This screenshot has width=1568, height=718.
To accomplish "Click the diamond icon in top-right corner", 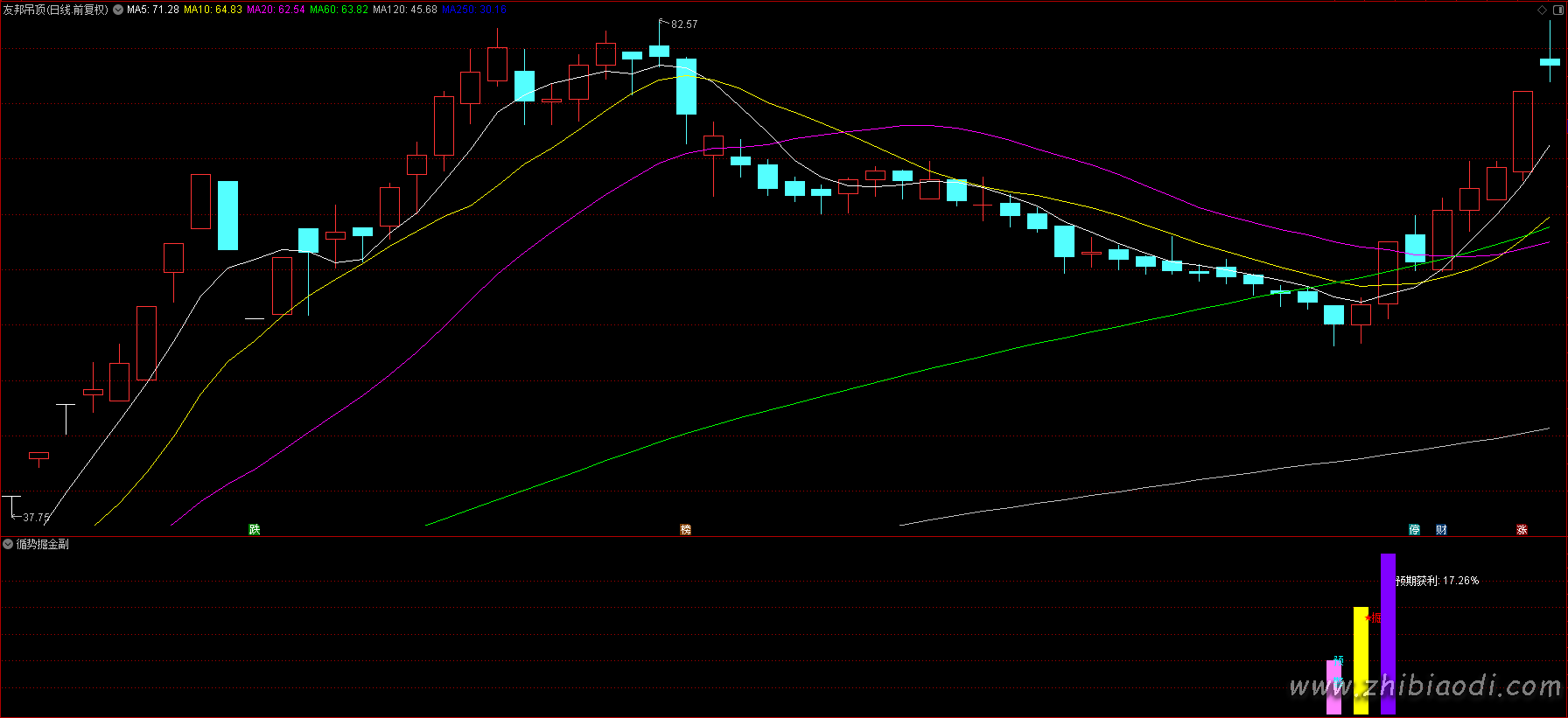I will (1542, 10).
